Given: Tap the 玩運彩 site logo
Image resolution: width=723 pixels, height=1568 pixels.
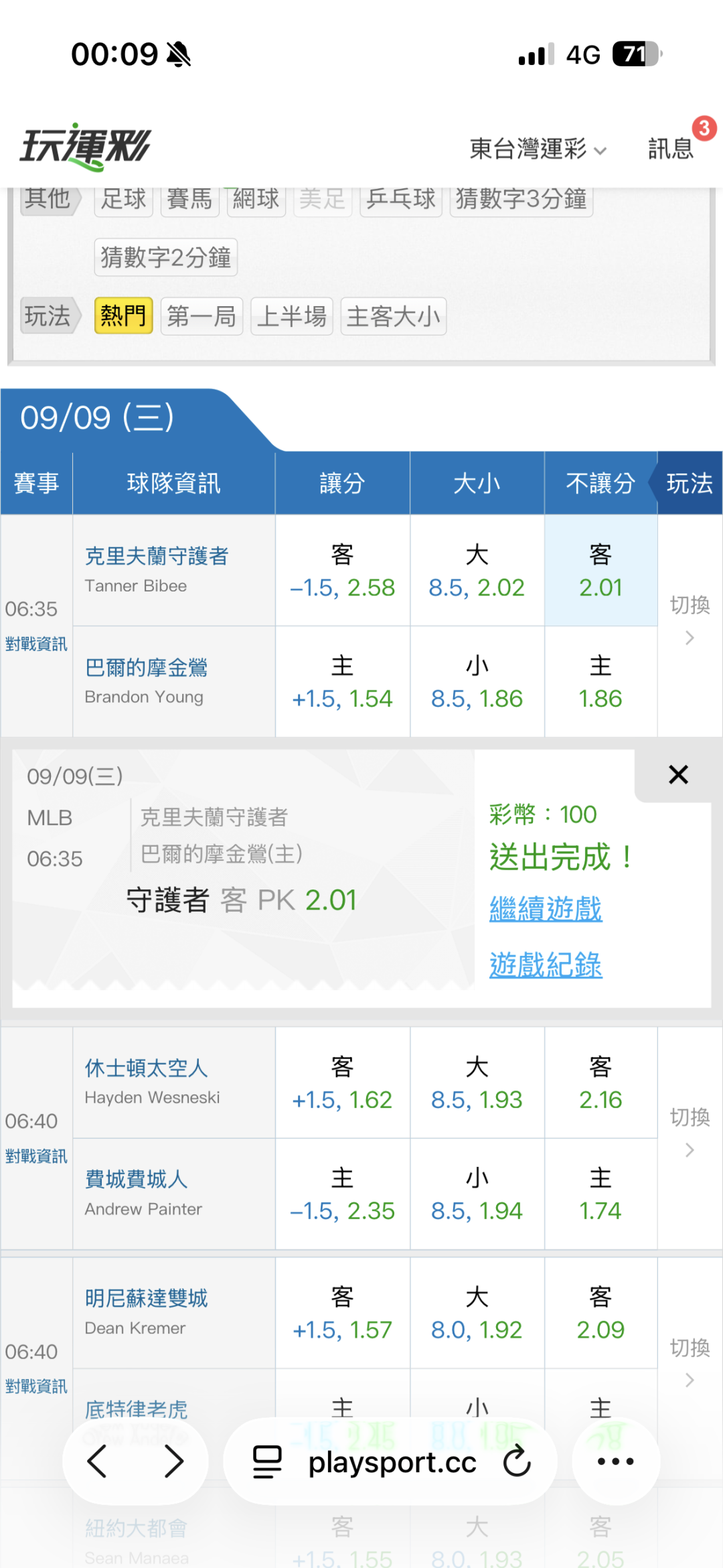Looking at the screenshot, I should (x=85, y=146).
